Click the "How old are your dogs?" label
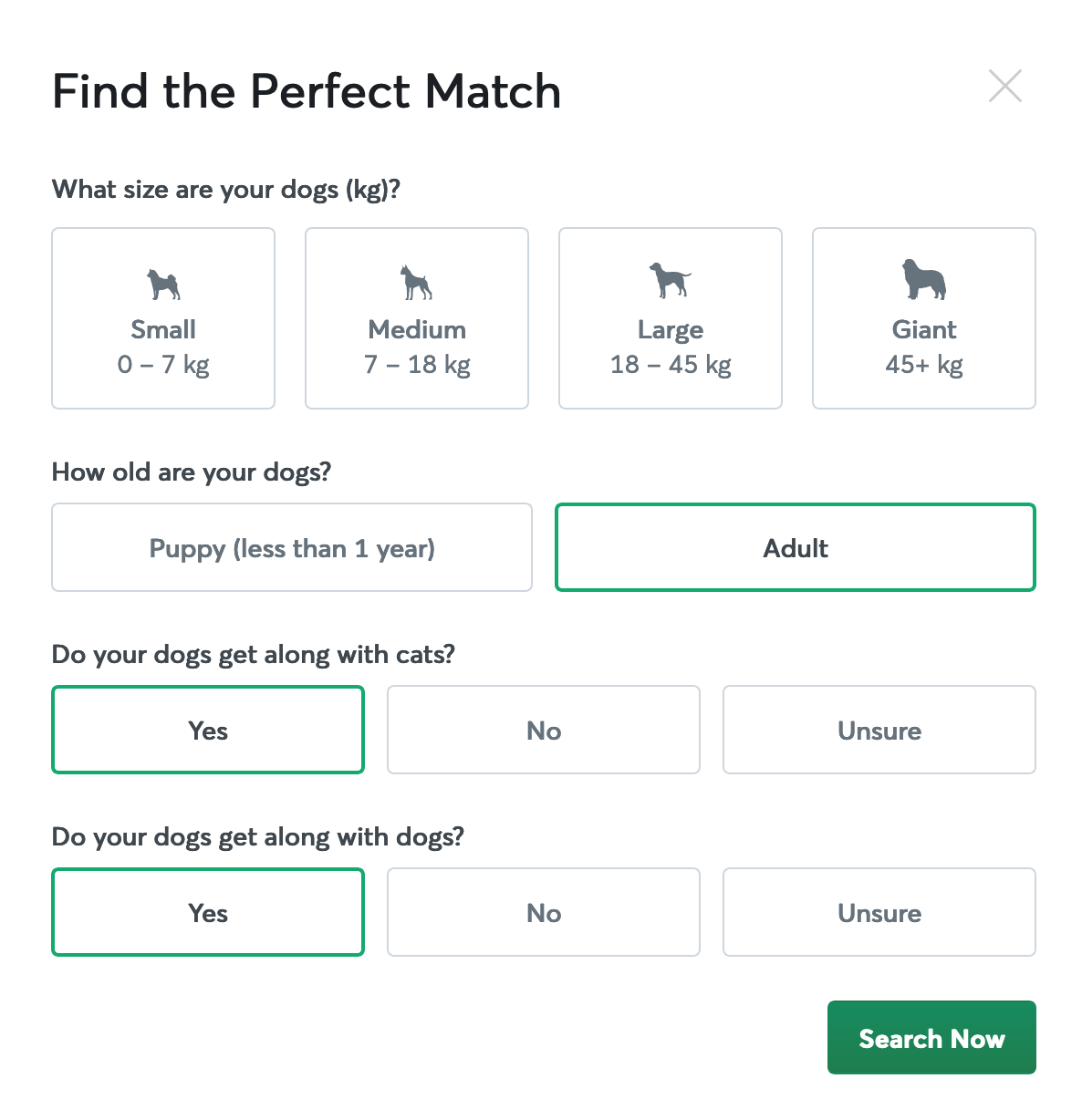 pyautogui.click(x=192, y=472)
